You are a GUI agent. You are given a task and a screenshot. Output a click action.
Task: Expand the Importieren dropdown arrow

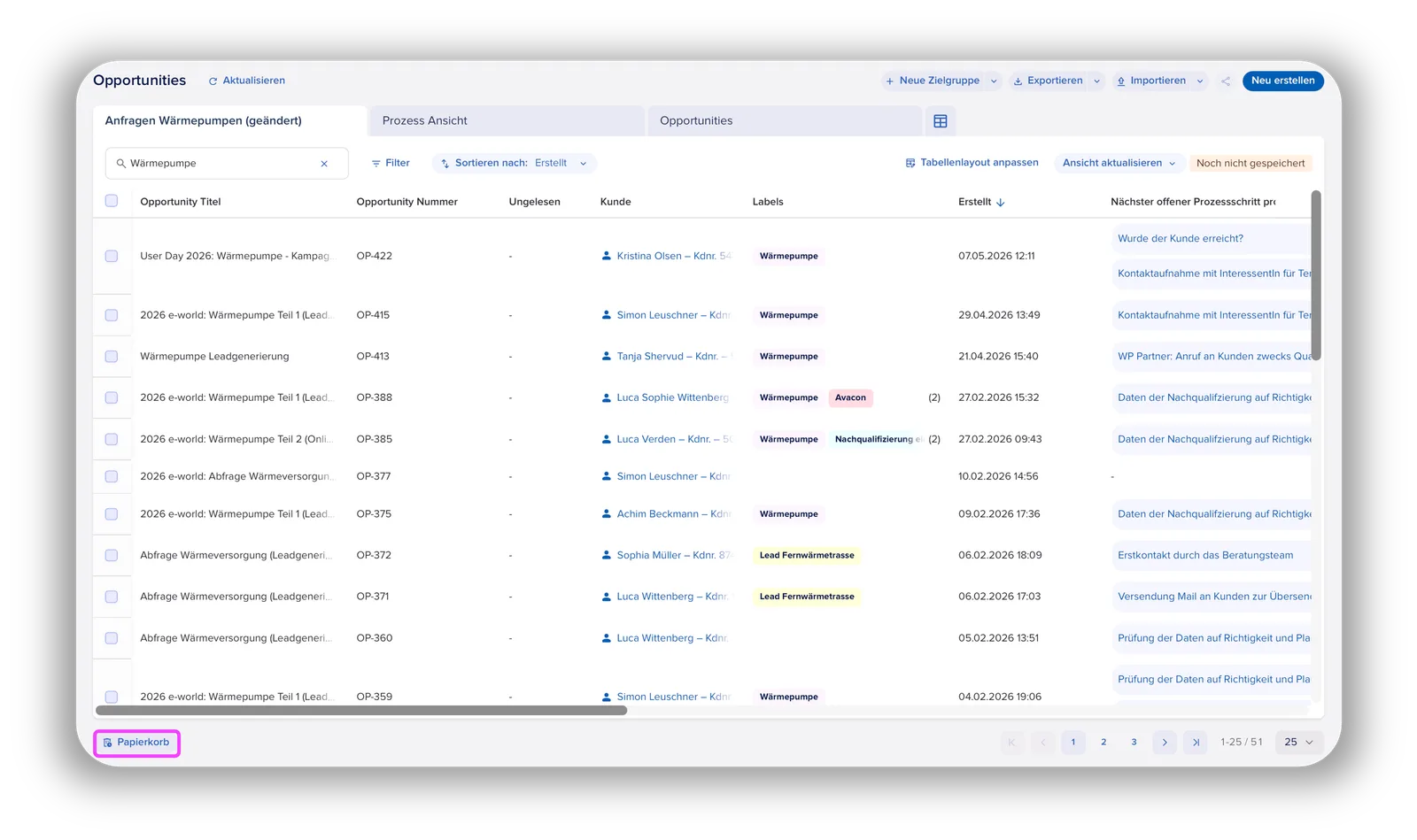(x=1200, y=81)
